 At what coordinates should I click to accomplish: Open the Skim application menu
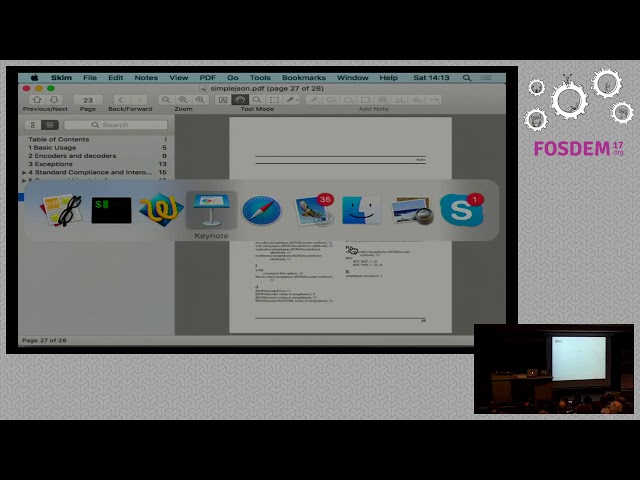pos(61,78)
